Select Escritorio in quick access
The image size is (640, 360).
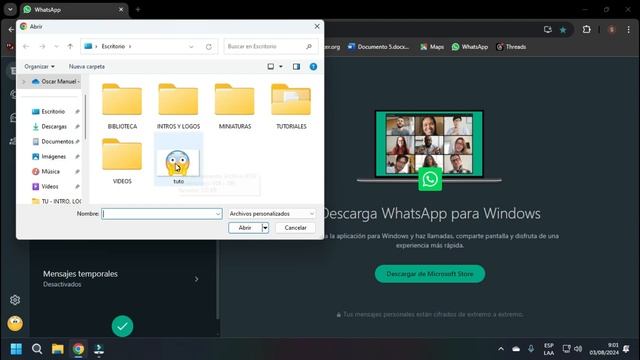[x=53, y=111]
